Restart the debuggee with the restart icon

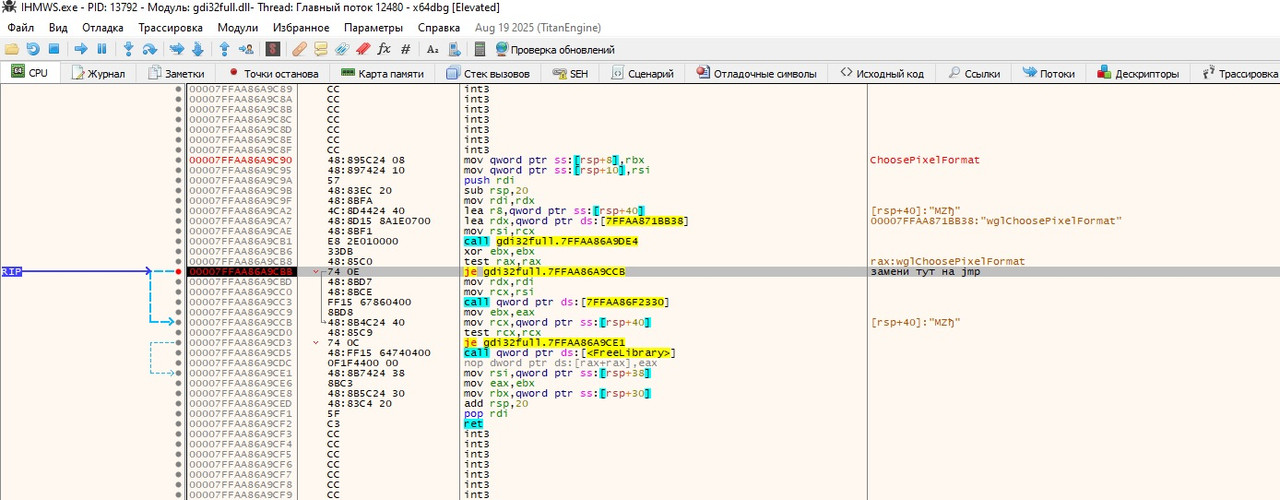pyautogui.click(x=33, y=49)
